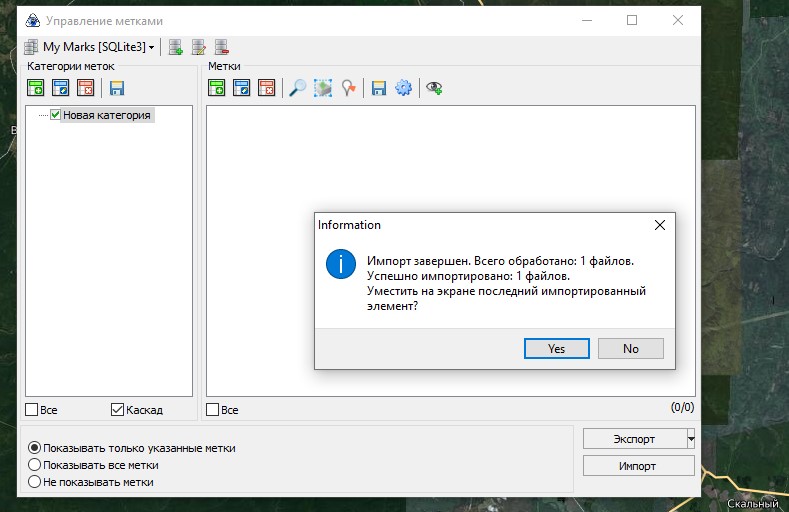This screenshot has height=512, width=789.
Task: Toggle the Каскад checkbox
Action: click(x=117, y=409)
